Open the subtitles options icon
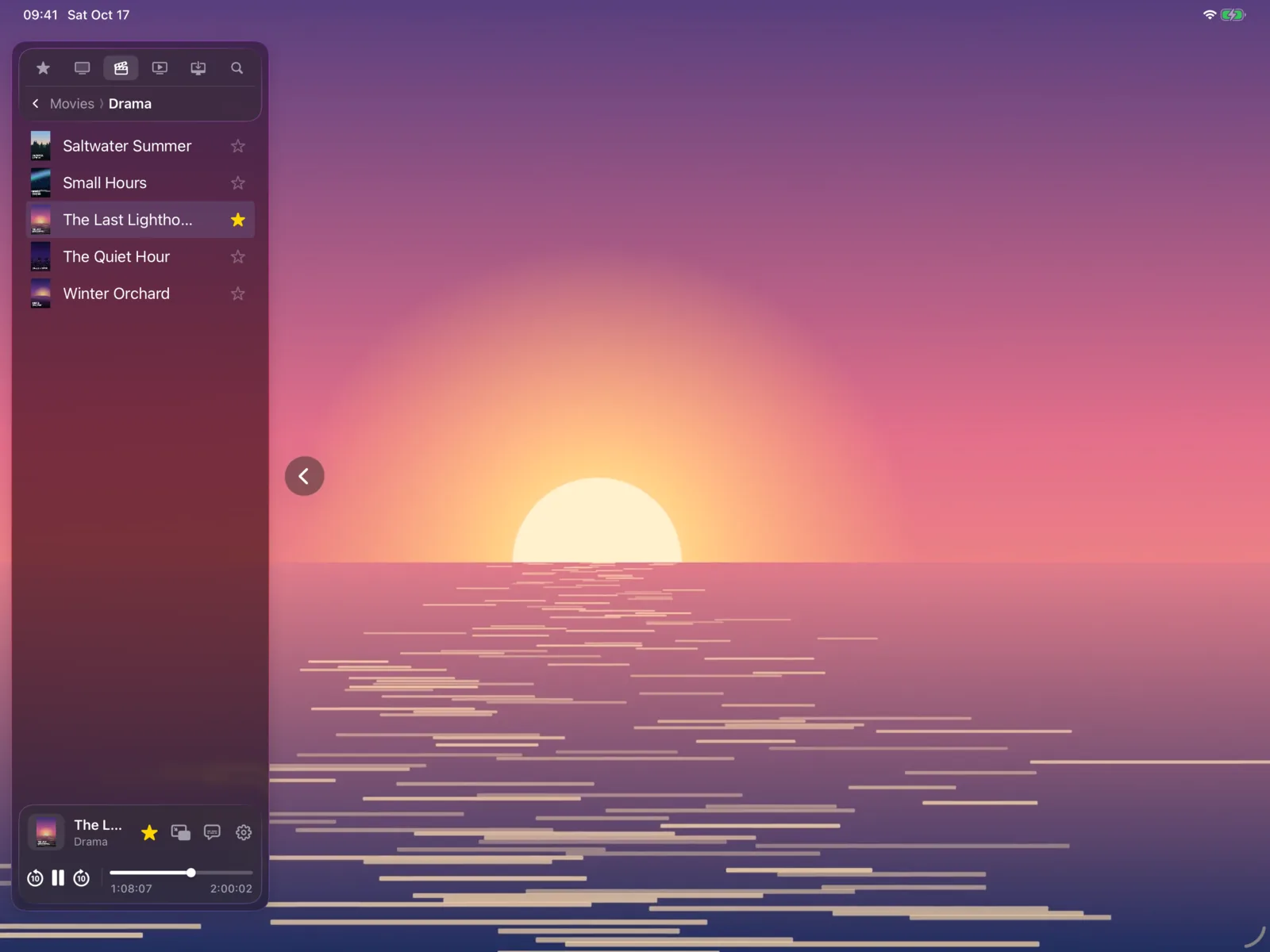This screenshot has height=952, width=1270. (212, 832)
